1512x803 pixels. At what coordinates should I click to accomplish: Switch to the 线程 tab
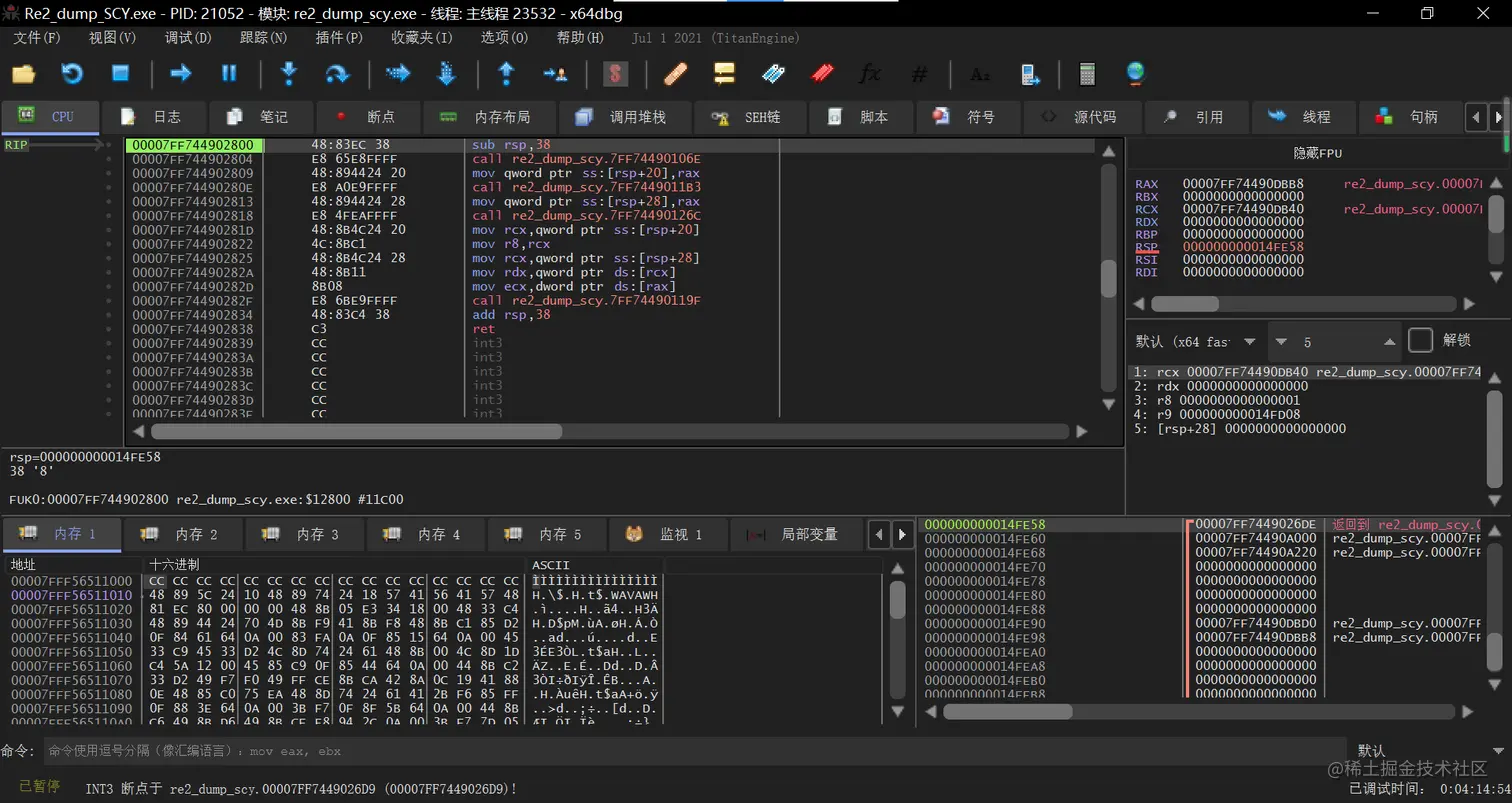pyautogui.click(x=1302, y=117)
